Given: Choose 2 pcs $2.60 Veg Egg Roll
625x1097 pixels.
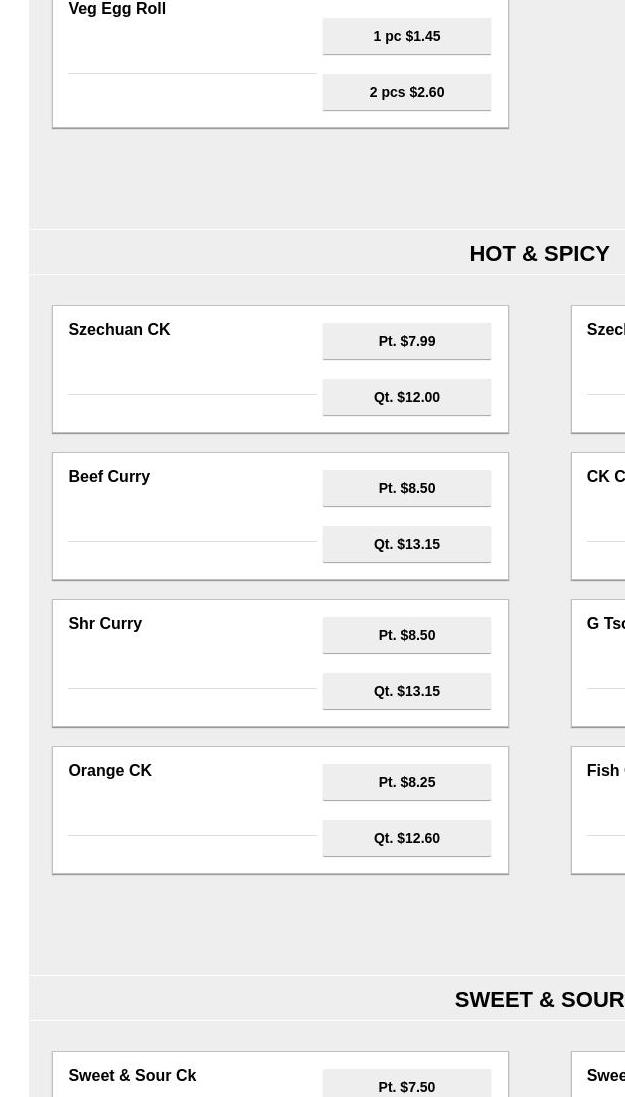Looking at the screenshot, I should (x=406, y=92).
